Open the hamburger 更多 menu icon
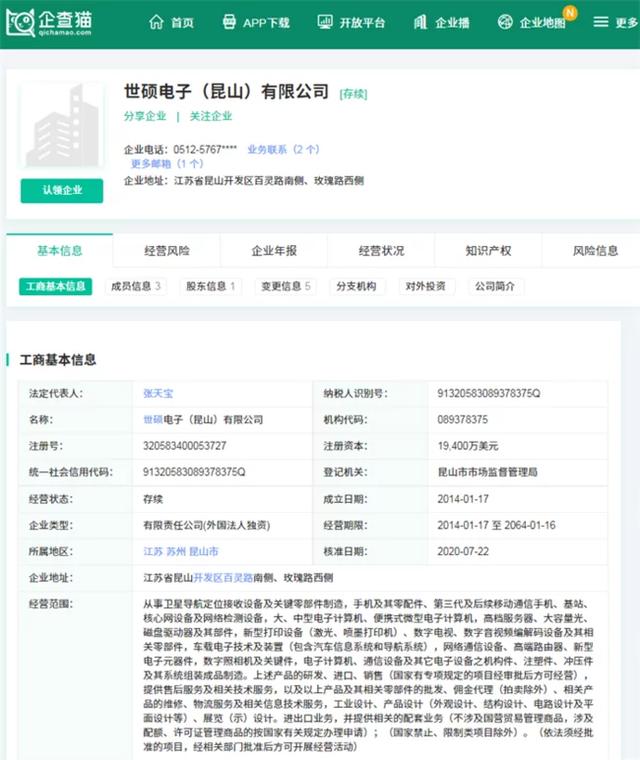This screenshot has width=640, height=760. click(601, 22)
